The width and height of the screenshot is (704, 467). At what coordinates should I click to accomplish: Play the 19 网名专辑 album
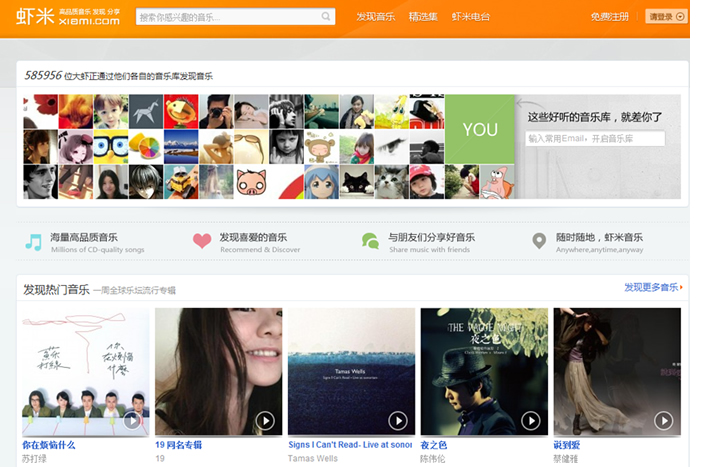click(x=265, y=420)
